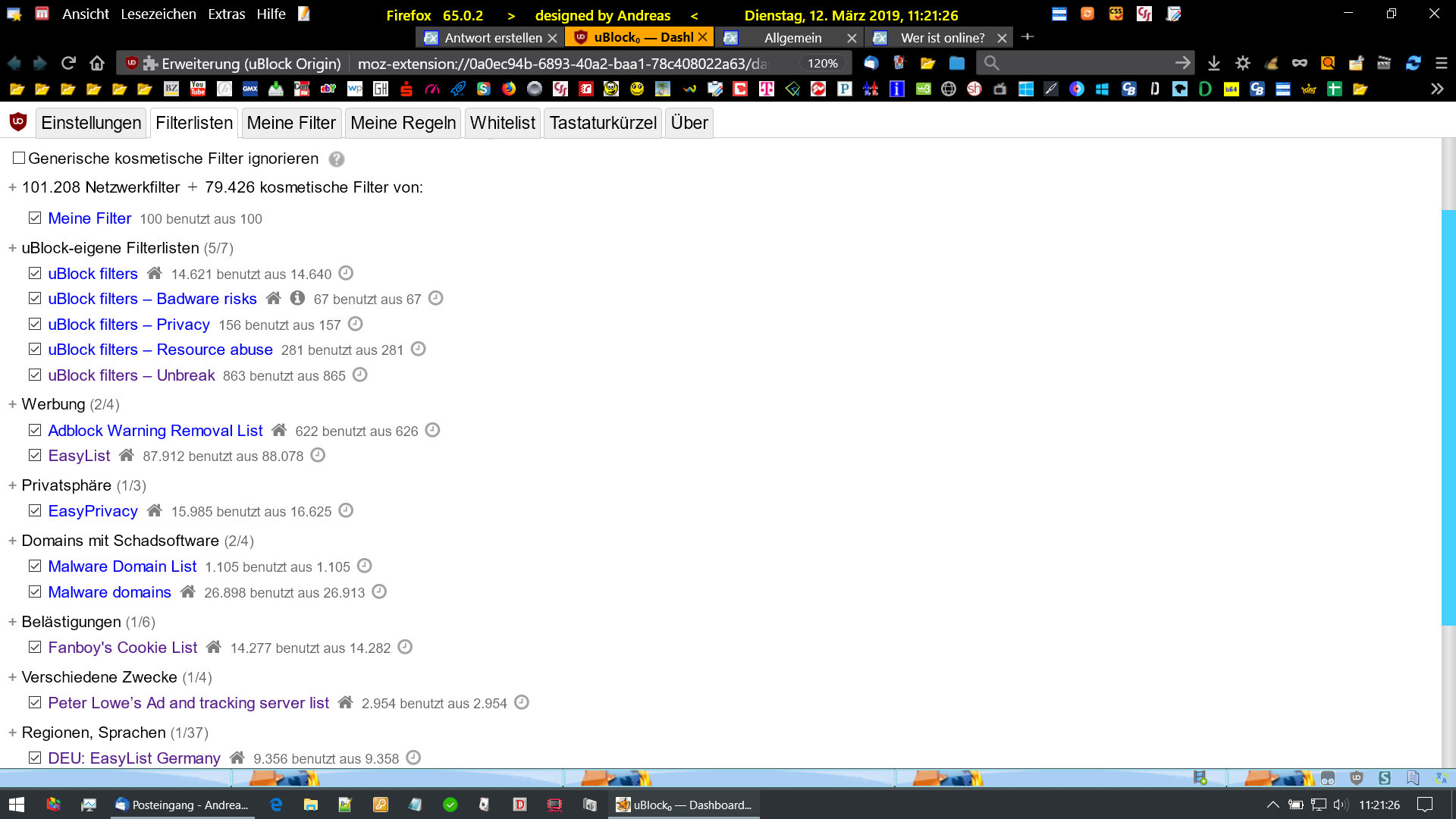Click the clock icon beside Malware domains

379,591
